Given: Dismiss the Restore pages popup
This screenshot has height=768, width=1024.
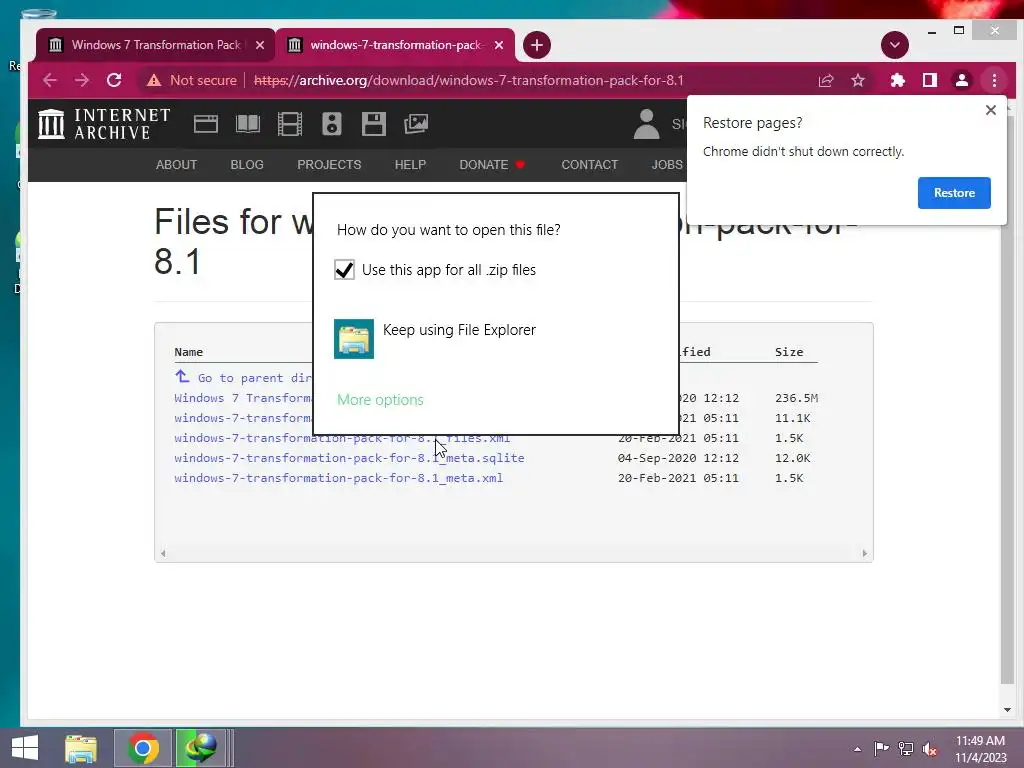Looking at the screenshot, I should point(991,110).
